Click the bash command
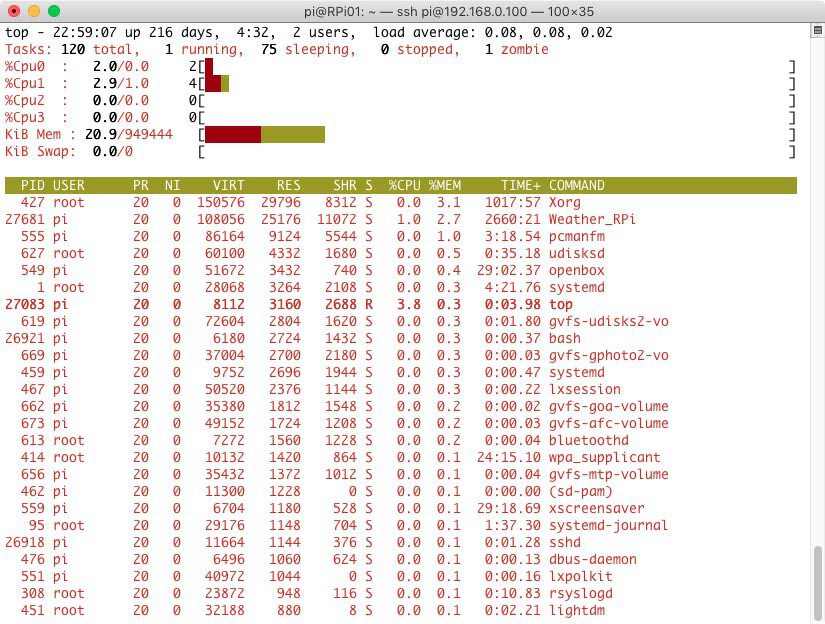The height and width of the screenshot is (624, 825). tap(565, 338)
